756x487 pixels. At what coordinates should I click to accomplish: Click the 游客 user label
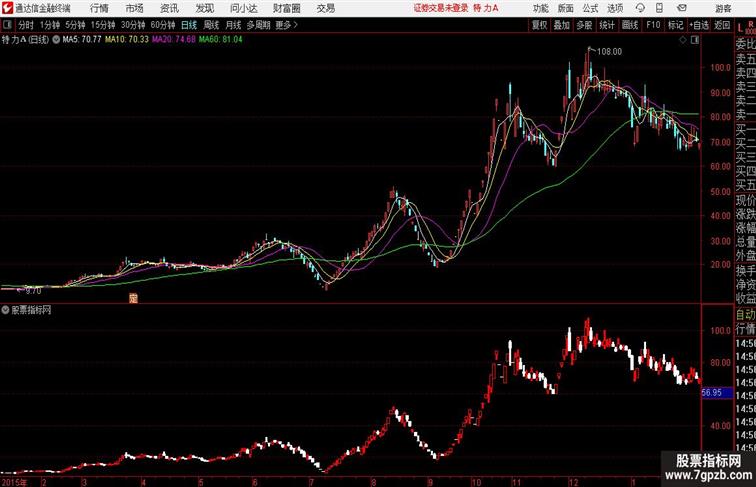coord(723,8)
